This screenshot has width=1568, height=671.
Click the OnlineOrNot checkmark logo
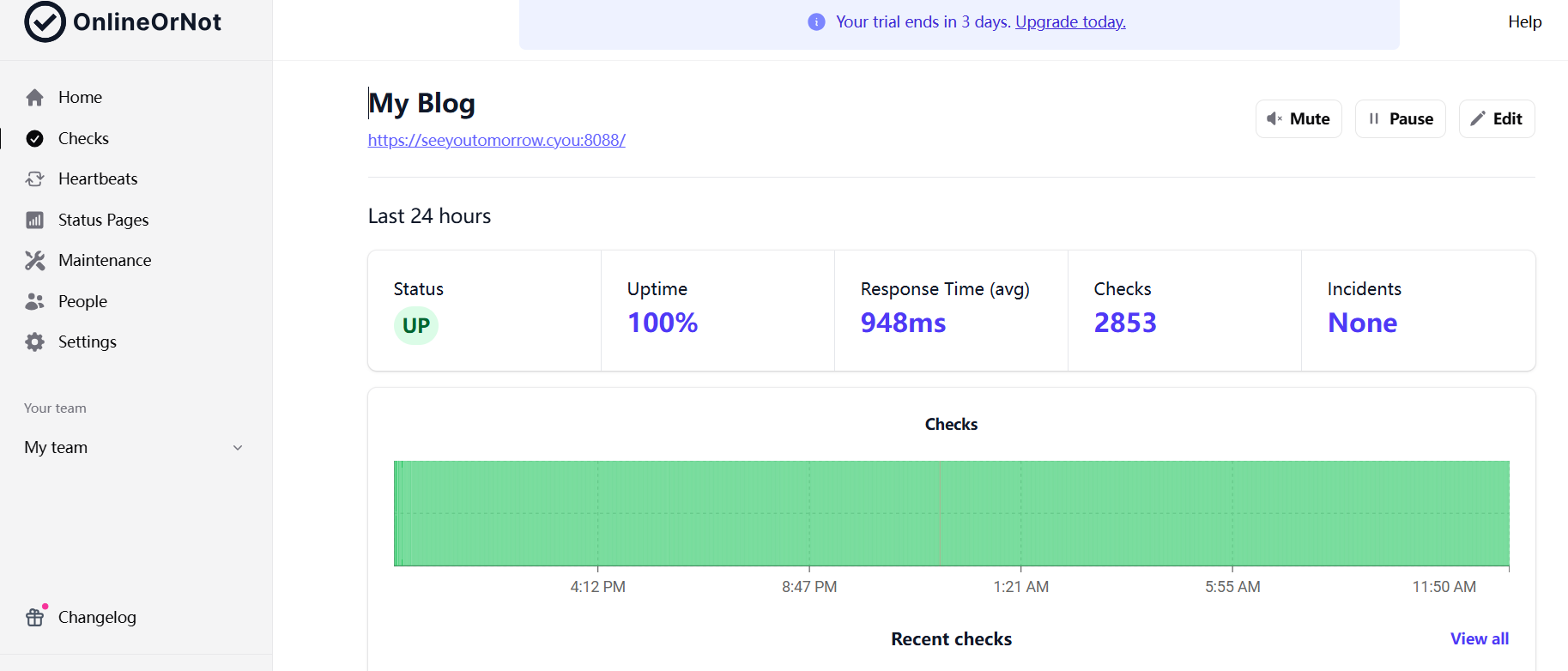(x=45, y=21)
